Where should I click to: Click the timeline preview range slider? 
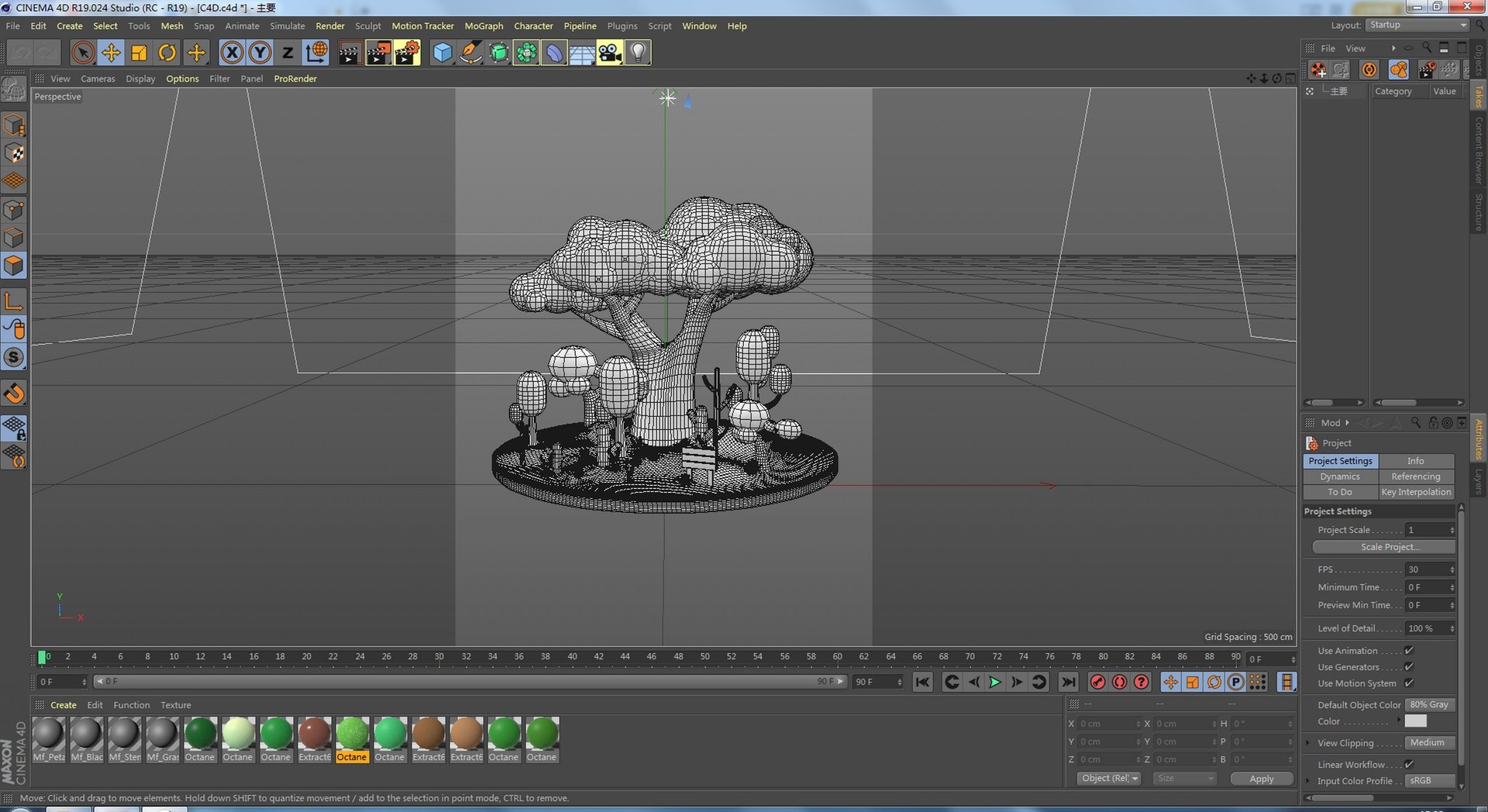469,682
